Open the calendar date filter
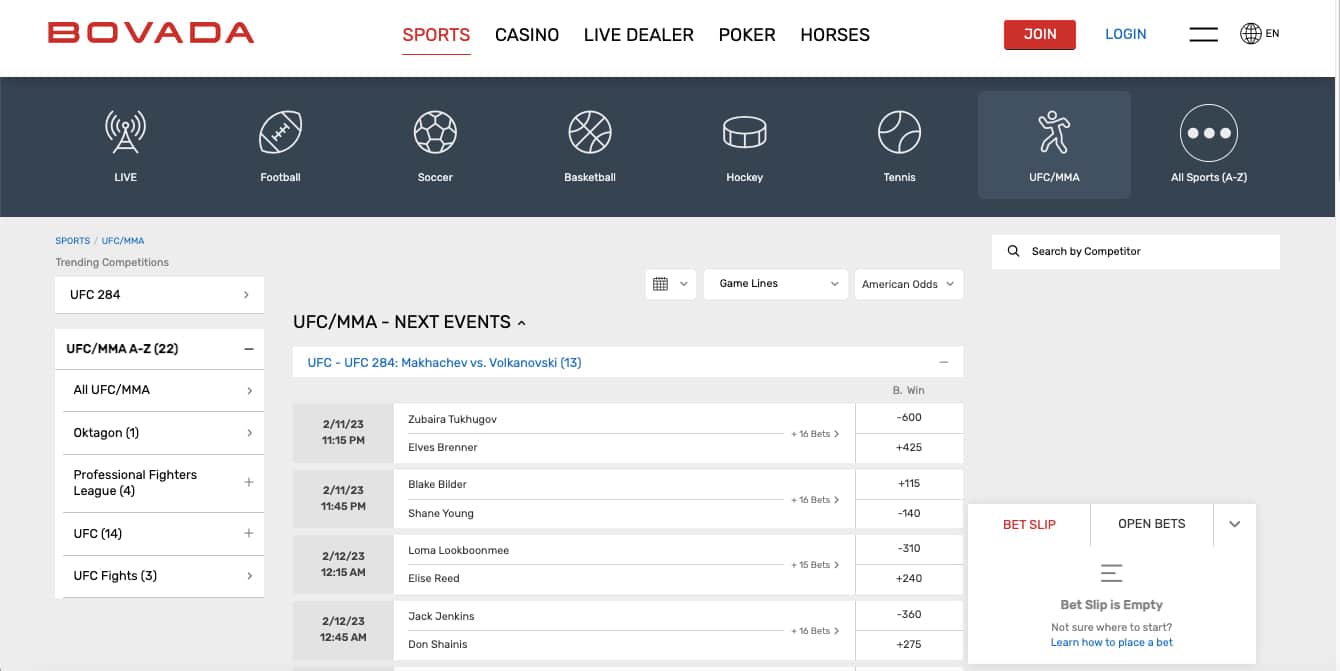The image size is (1340, 671). (x=671, y=284)
